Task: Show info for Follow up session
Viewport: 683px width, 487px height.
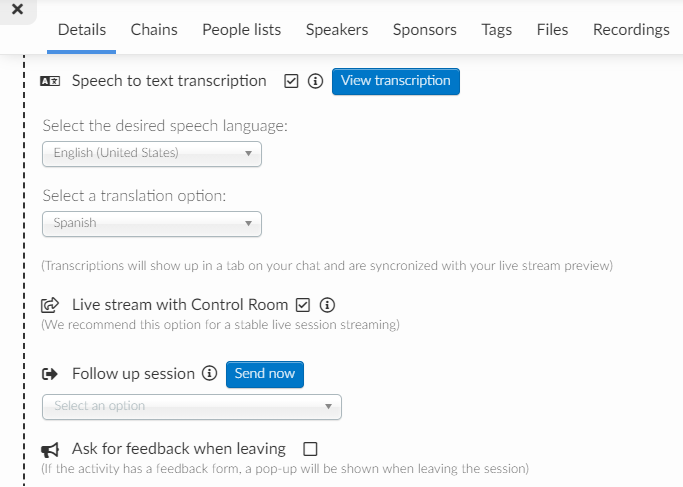Action: (210, 373)
